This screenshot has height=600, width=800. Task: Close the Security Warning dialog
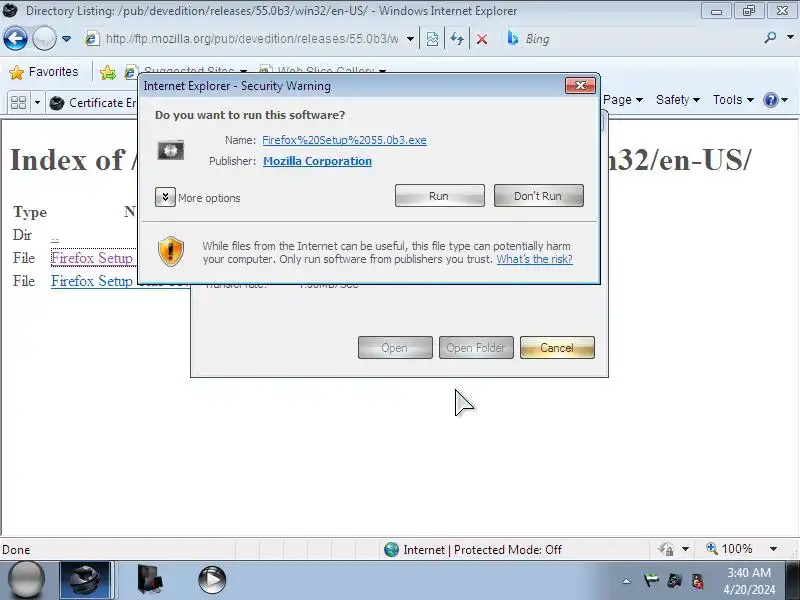[580, 86]
